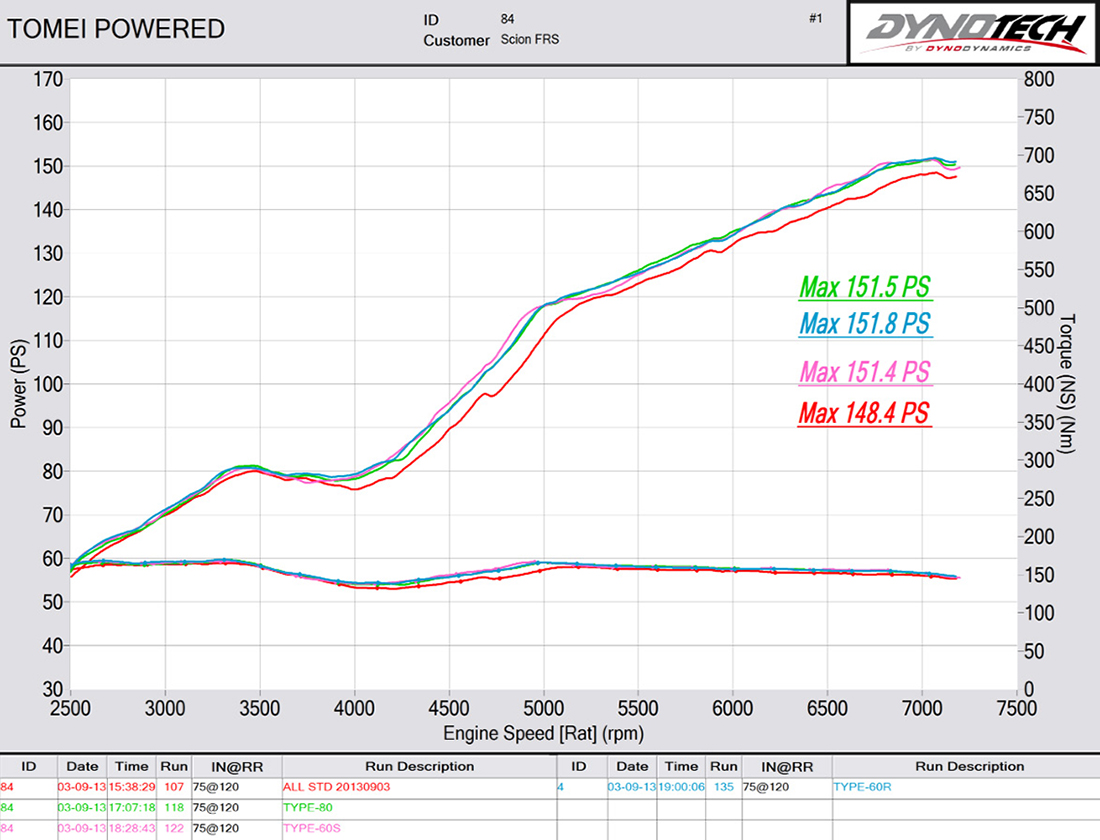The width and height of the screenshot is (1100, 840).
Task: Select the blue Max 151.8 PS label
Action: [866, 324]
